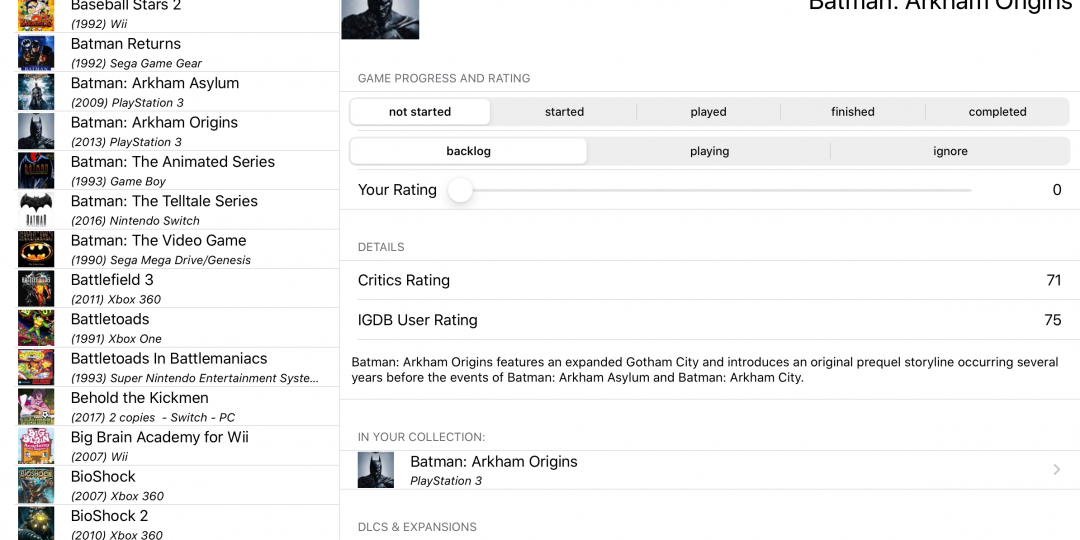This screenshot has height=540, width=1080.
Task: Click Behold the Kickmen cover icon
Action: pos(36,407)
